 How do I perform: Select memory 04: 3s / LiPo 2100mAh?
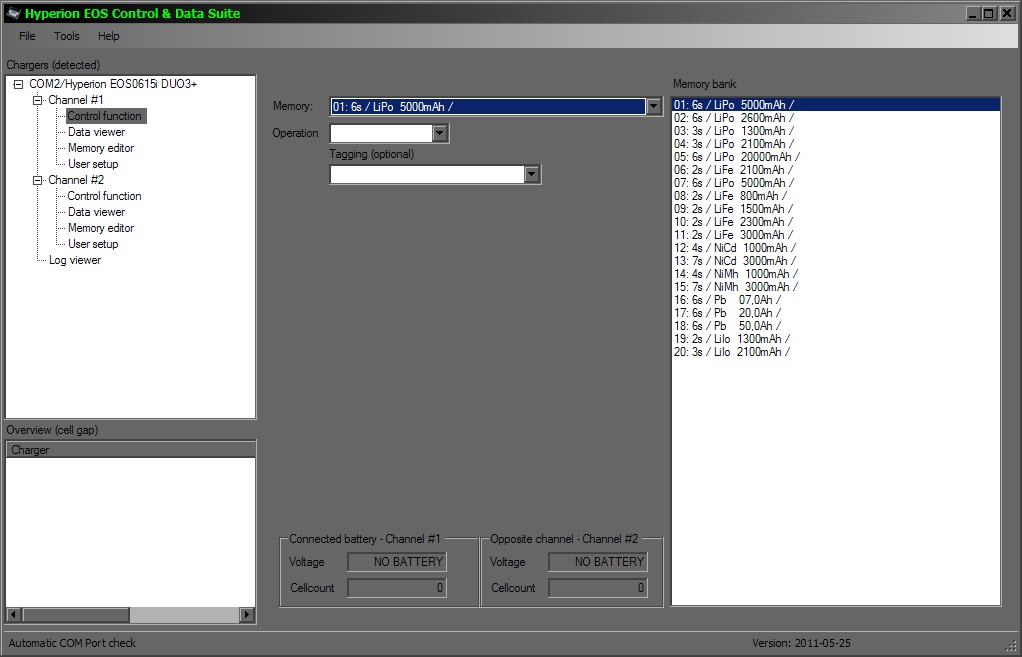coord(836,144)
